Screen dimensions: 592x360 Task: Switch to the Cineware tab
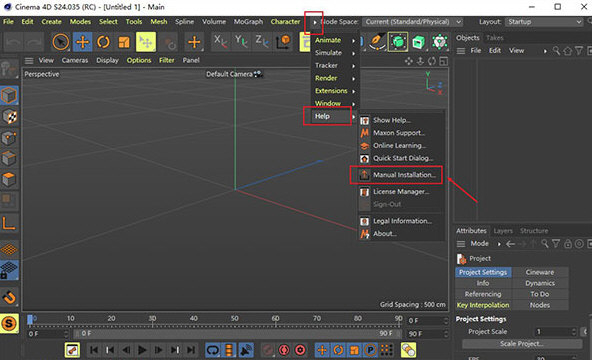(x=540, y=272)
